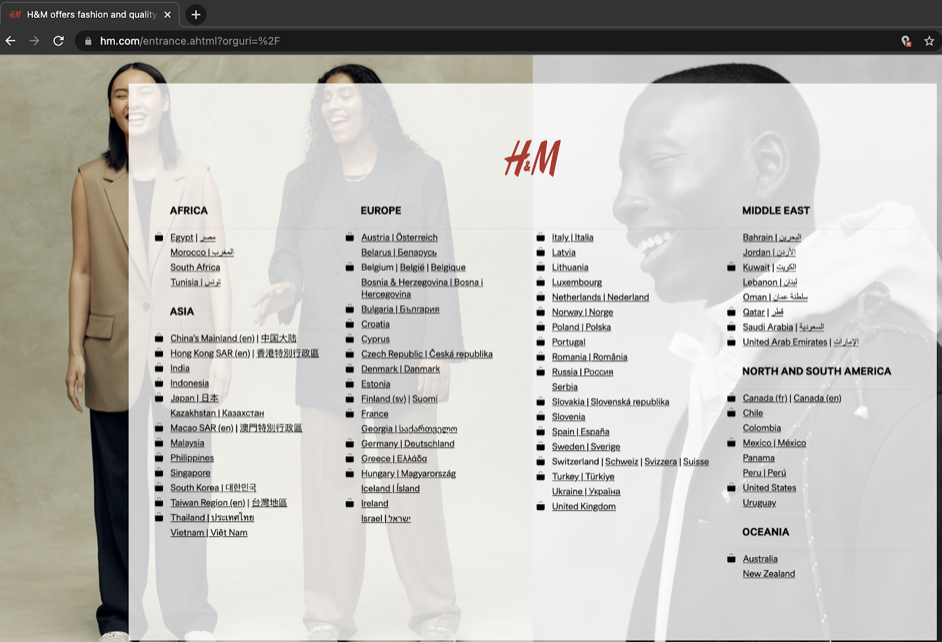Select the Malaysia link
Viewport: 942px width, 642px height.
pyautogui.click(x=187, y=443)
